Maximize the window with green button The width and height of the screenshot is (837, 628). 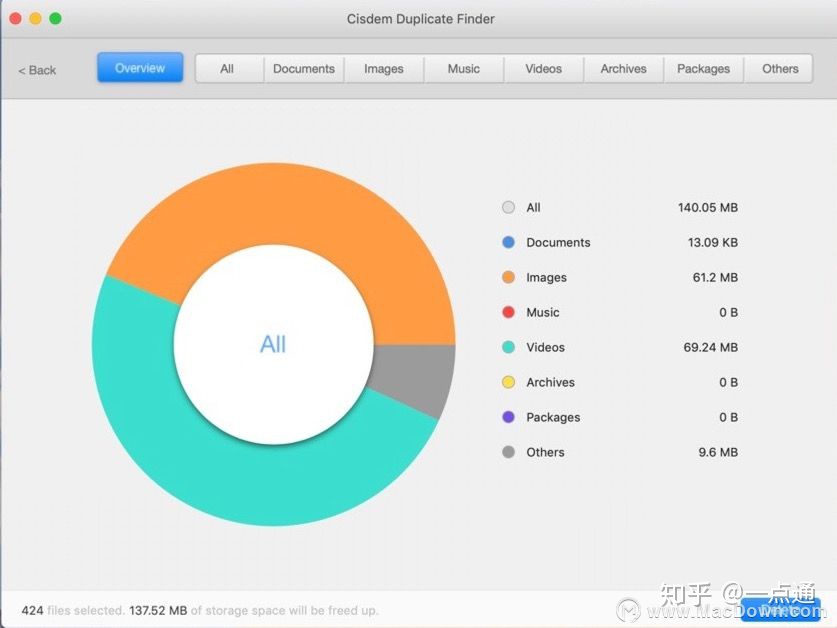pyautogui.click(x=56, y=19)
